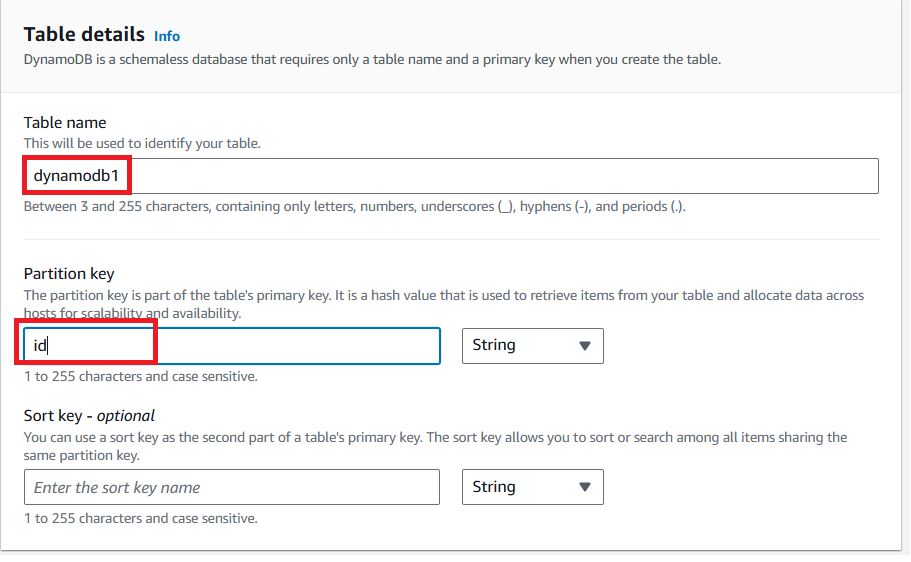Click the arrow icon on Partition key type
This screenshot has width=911, height=562.
coord(585,346)
